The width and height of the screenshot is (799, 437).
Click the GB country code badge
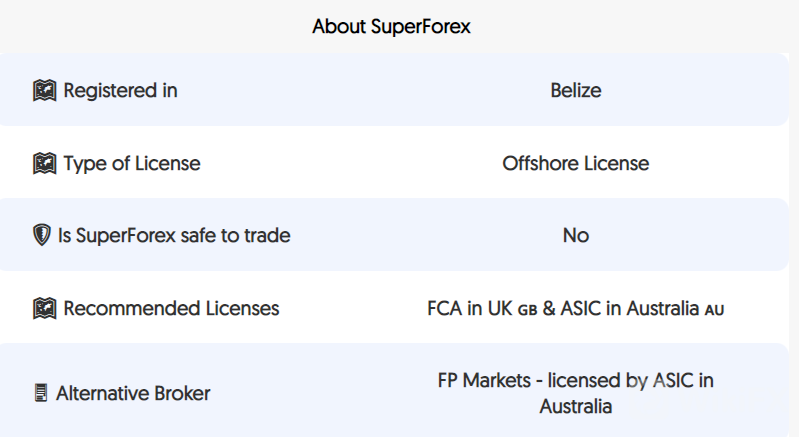(527, 310)
